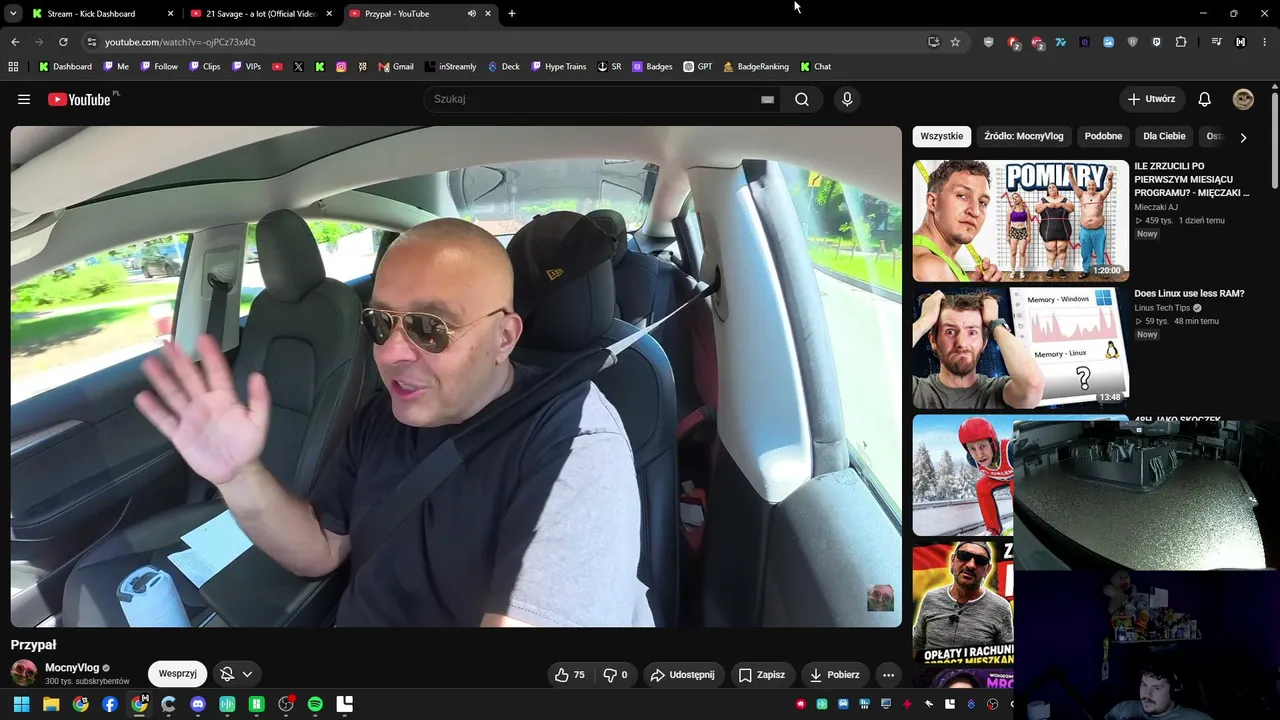
Task: Switch to the 21 Savage - a lot tab
Action: pyautogui.click(x=261, y=14)
